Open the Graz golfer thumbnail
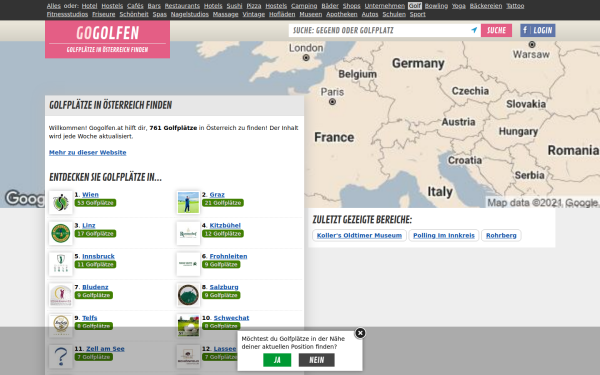 (x=188, y=202)
